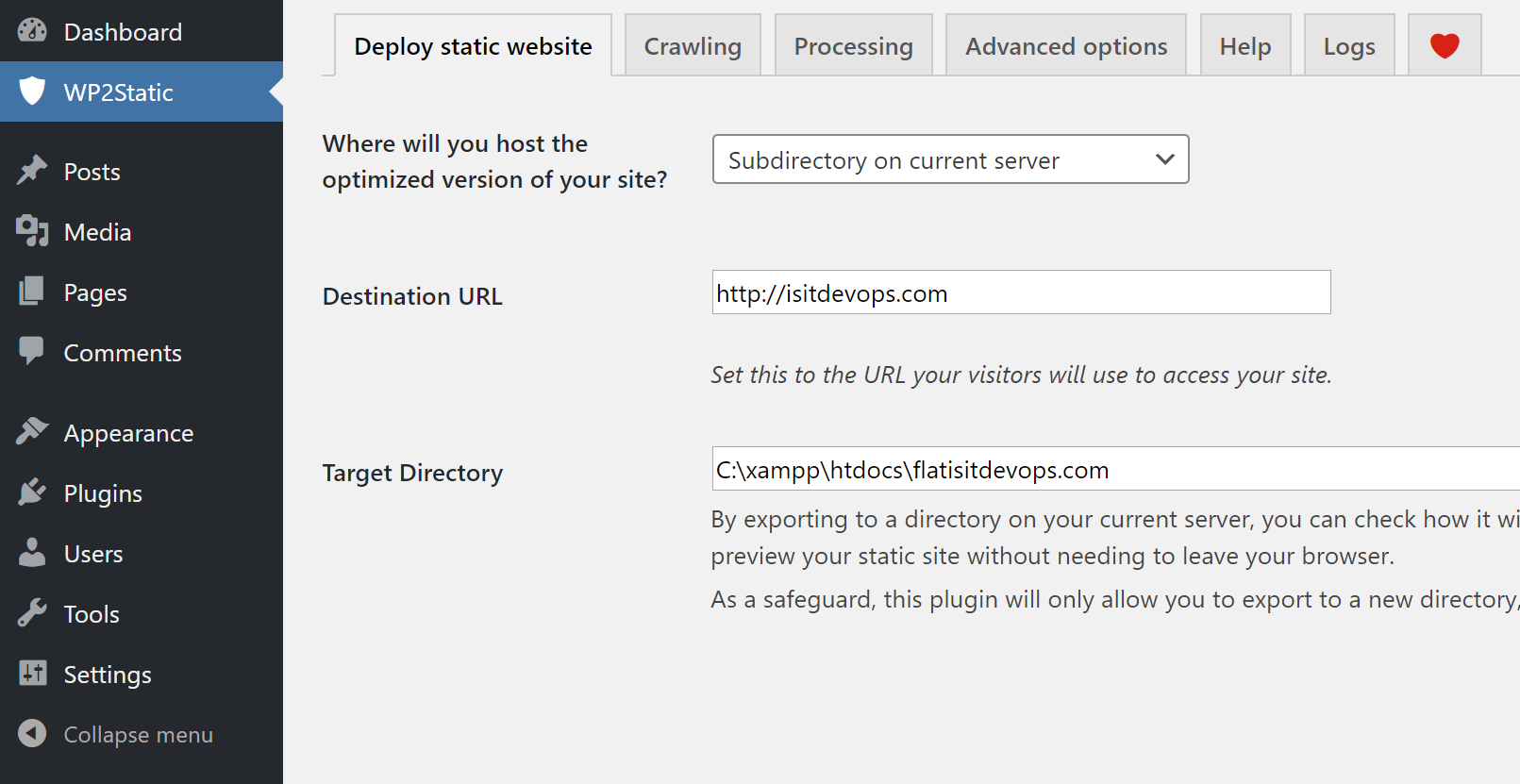Image resolution: width=1520 pixels, height=784 pixels.
Task: Open the Comments menu entry
Action: 142,353
